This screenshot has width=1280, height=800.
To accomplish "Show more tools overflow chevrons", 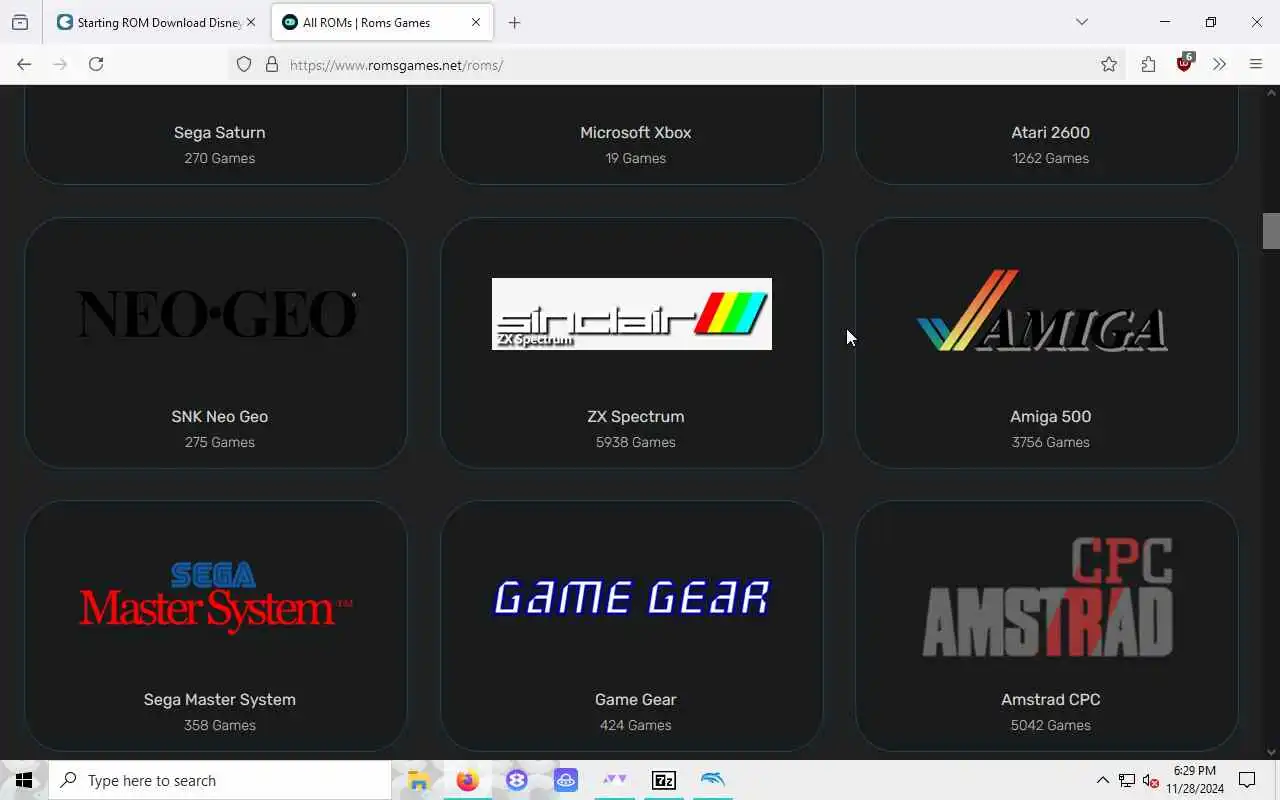I will [x=1219, y=64].
